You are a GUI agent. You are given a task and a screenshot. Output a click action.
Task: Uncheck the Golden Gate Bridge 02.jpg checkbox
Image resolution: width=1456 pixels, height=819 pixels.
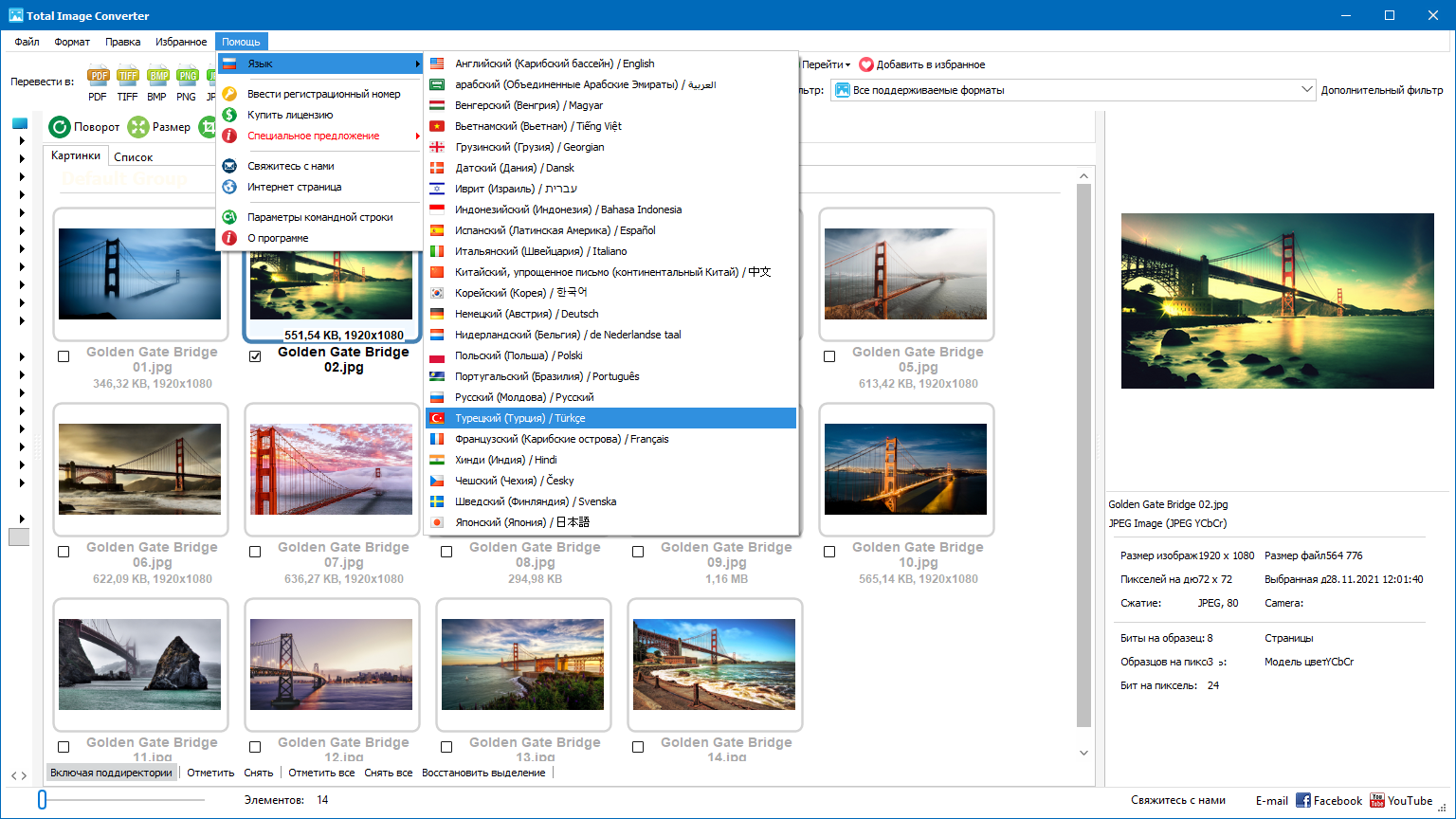click(x=255, y=356)
